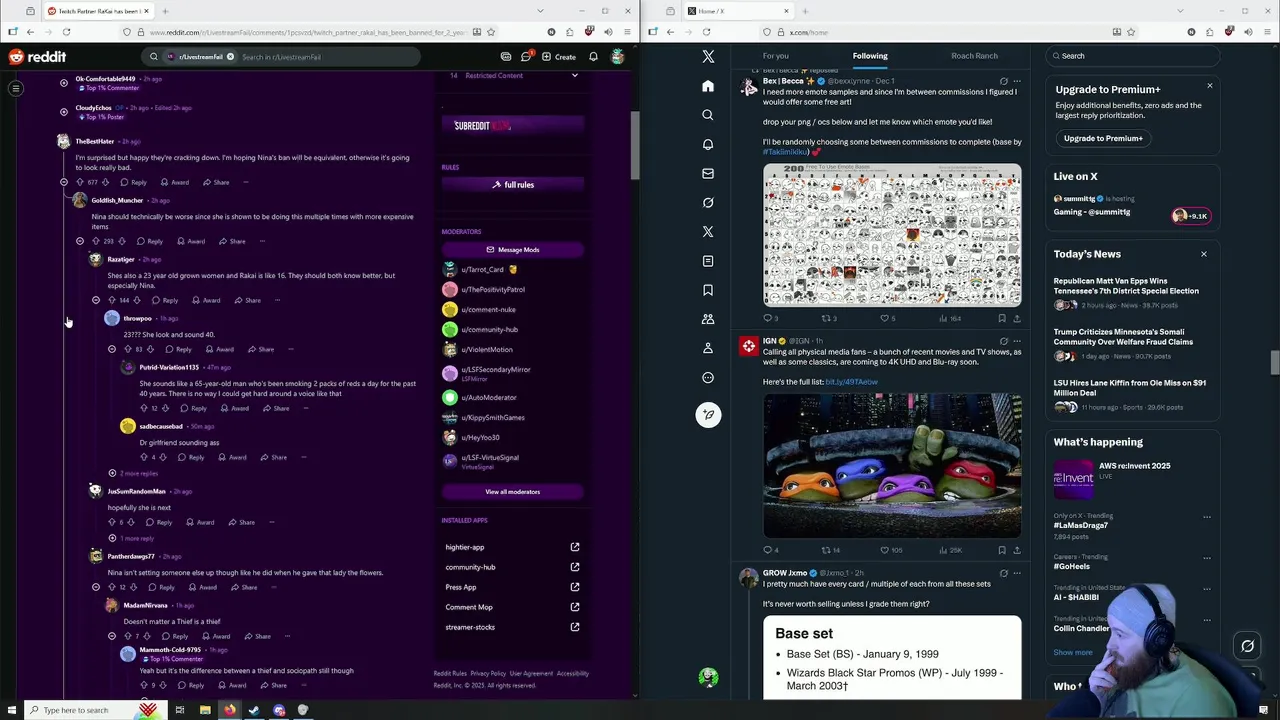This screenshot has height=720, width=1280.
Task: Click Message Mods button
Action: (x=512, y=250)
